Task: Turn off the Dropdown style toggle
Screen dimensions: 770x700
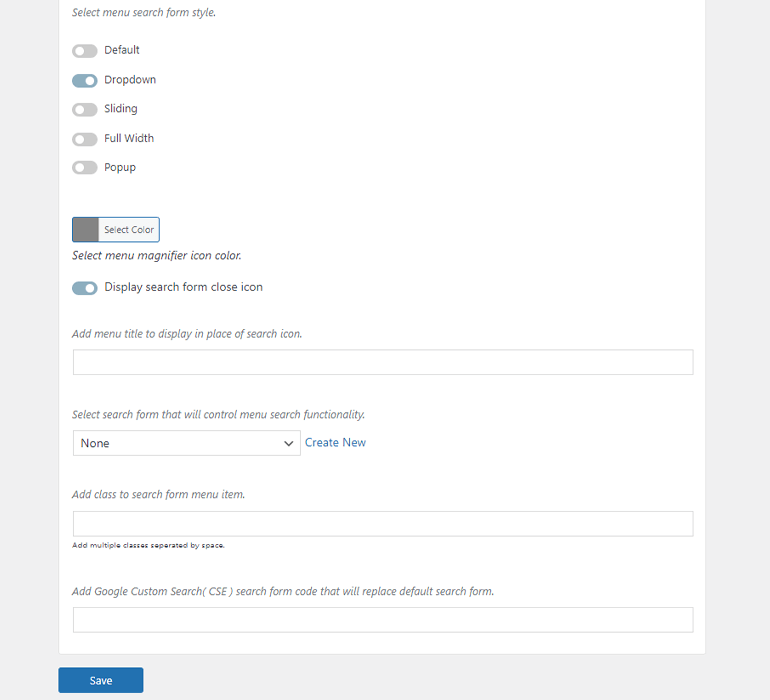Action: click(85, 80)
